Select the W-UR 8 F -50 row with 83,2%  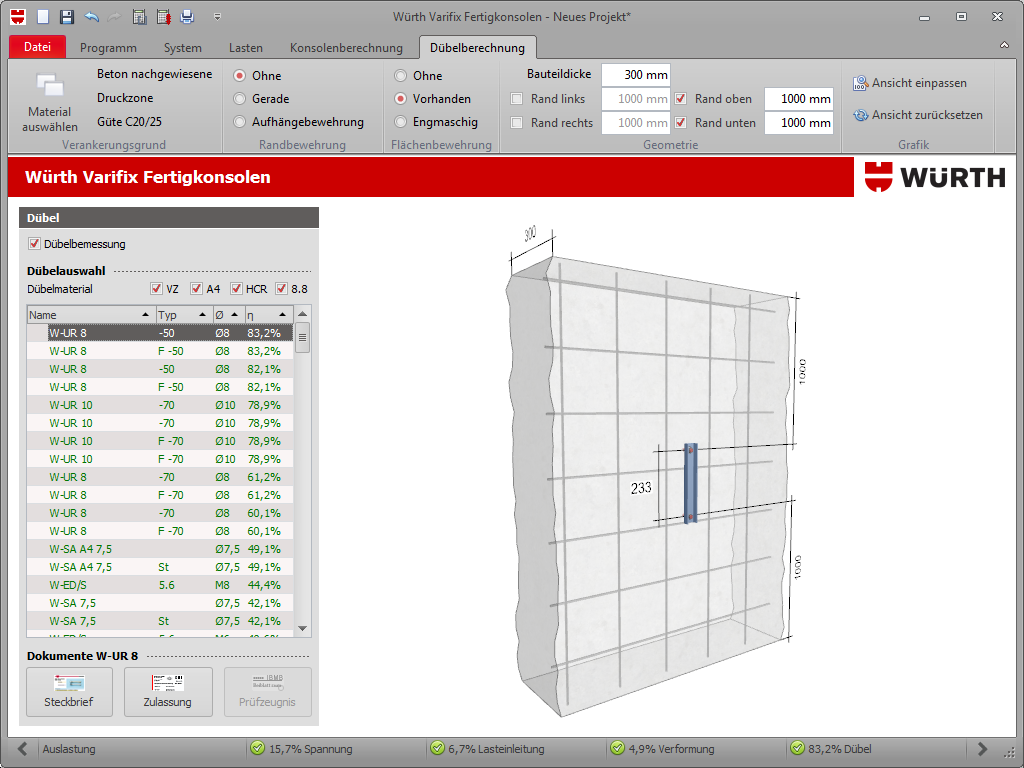(160, 351)
